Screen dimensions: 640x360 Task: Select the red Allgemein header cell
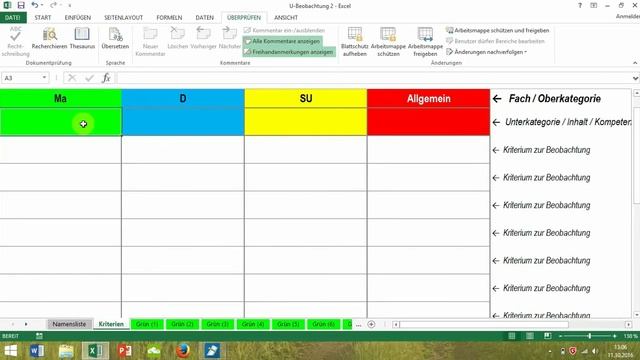coord(429,98)
